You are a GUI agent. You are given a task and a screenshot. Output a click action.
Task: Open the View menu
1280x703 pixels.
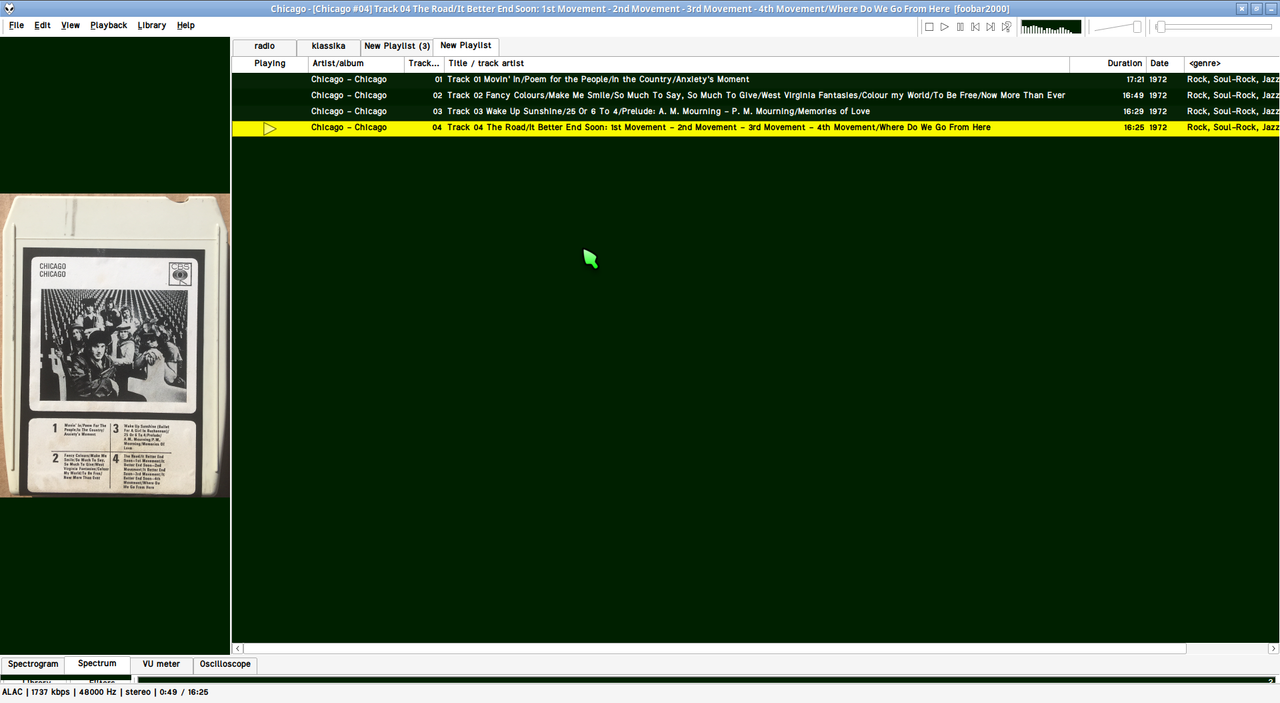[x=70, y=25]
